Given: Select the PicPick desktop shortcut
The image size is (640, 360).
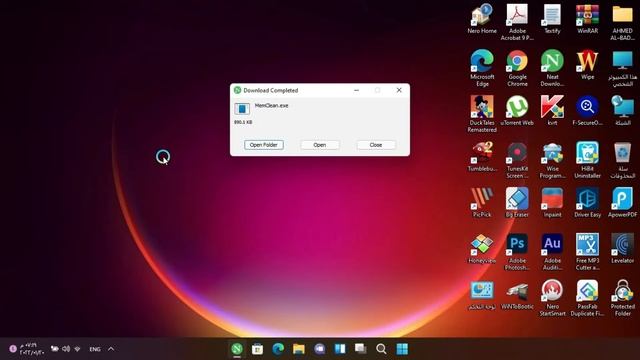Looking at the screenshot, I should 482,202.
